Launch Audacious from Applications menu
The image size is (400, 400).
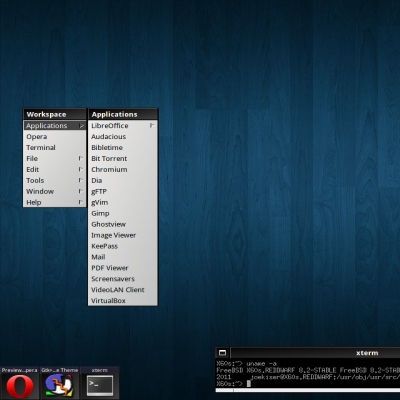(123, 137)
